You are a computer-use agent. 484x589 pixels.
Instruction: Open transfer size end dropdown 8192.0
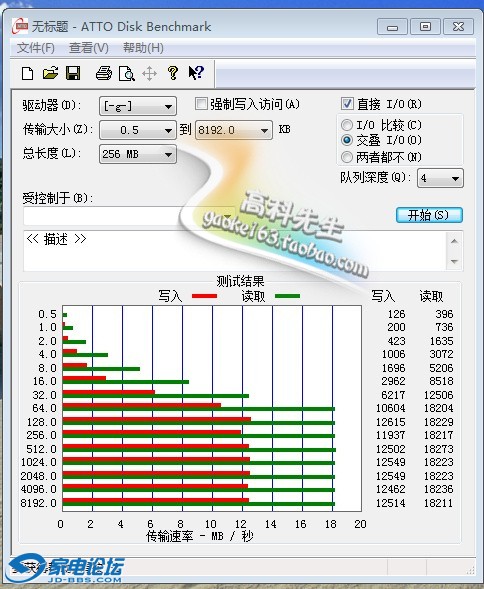pos(234,130)
